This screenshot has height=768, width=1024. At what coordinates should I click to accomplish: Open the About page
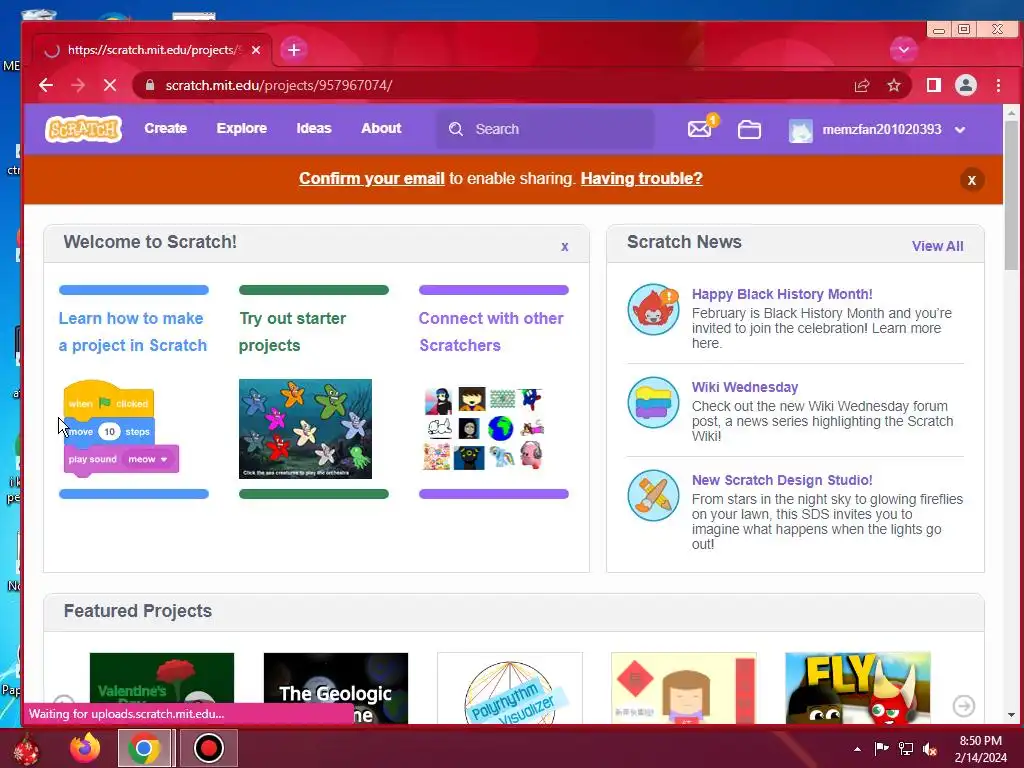[381, 129]
